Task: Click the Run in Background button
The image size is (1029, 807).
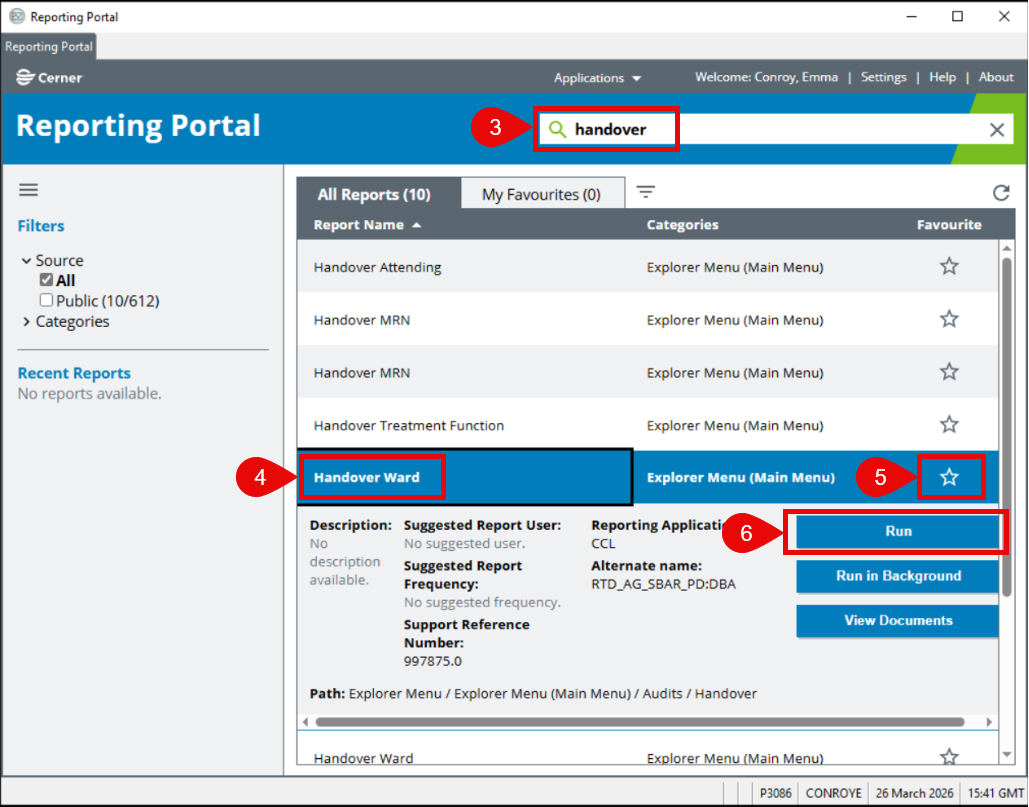Action: (897, 576)
